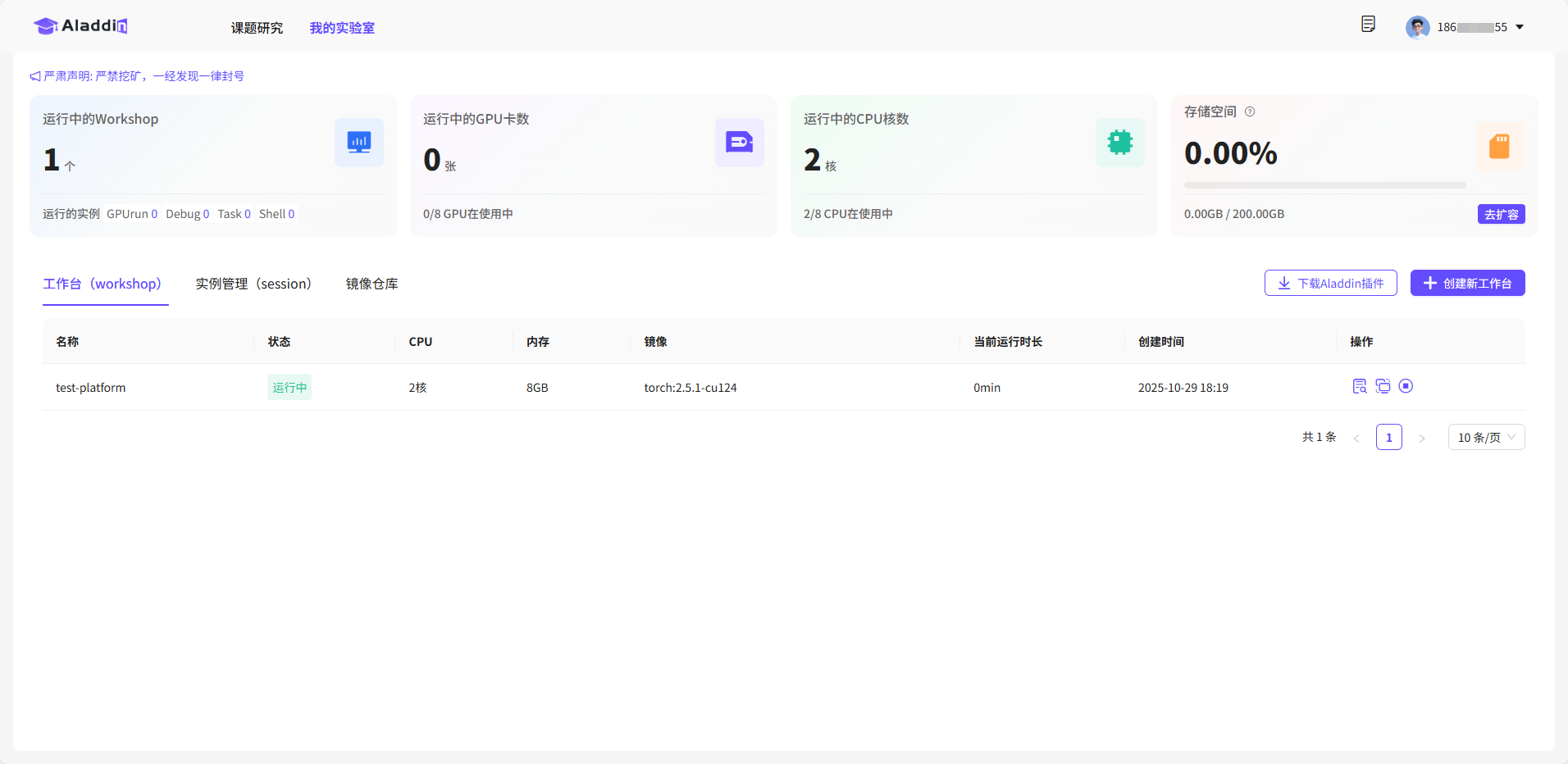Image resolution: width=1568 pixels, height=764 pixels.
Task: Click the storage usage progress bar
Action: tap(1324, 185)
